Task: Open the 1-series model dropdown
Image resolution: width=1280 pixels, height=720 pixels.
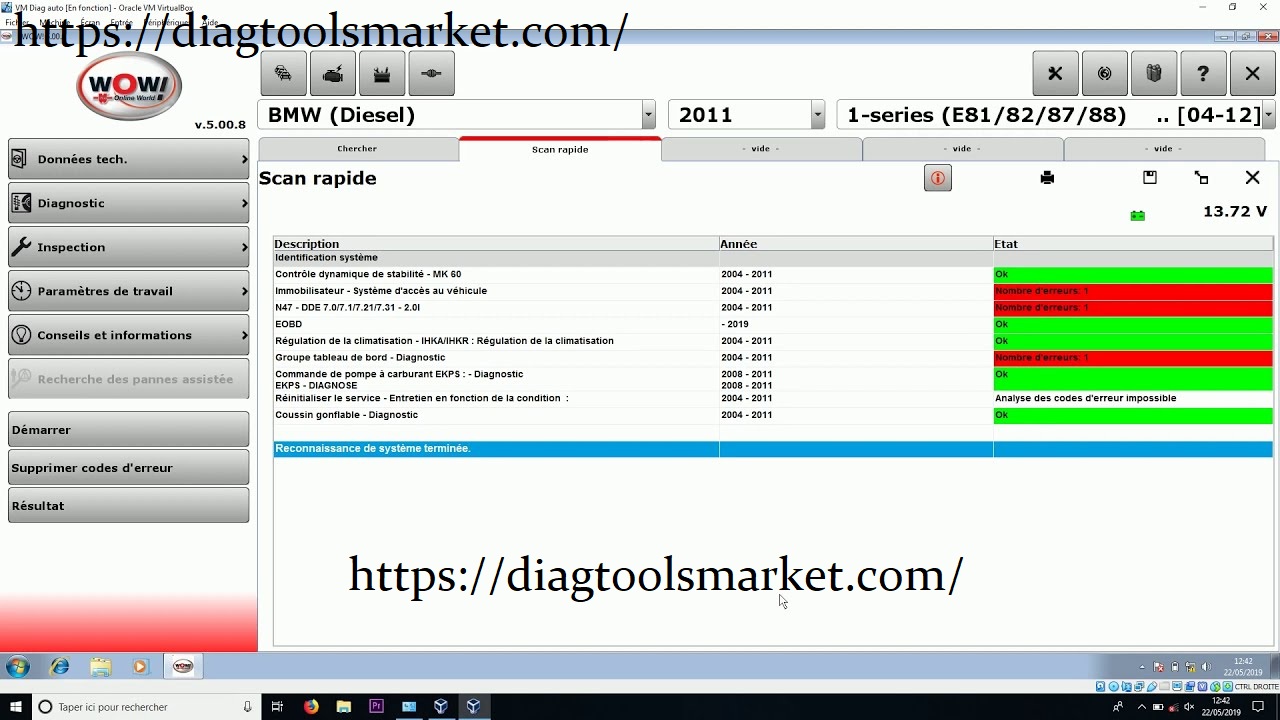Action: click(x=1268, y=115)
